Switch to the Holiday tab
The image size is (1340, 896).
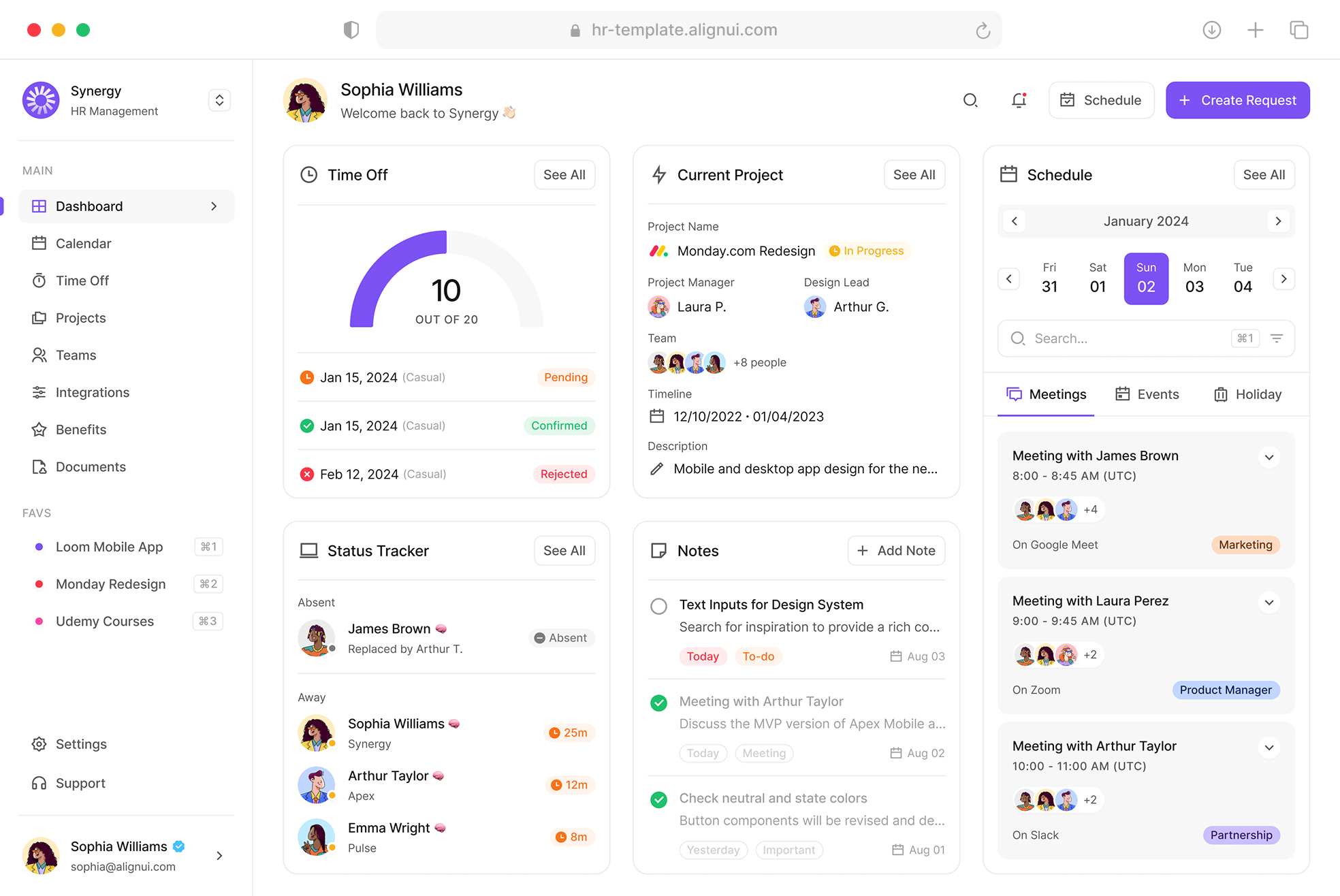coord(1247,394)
